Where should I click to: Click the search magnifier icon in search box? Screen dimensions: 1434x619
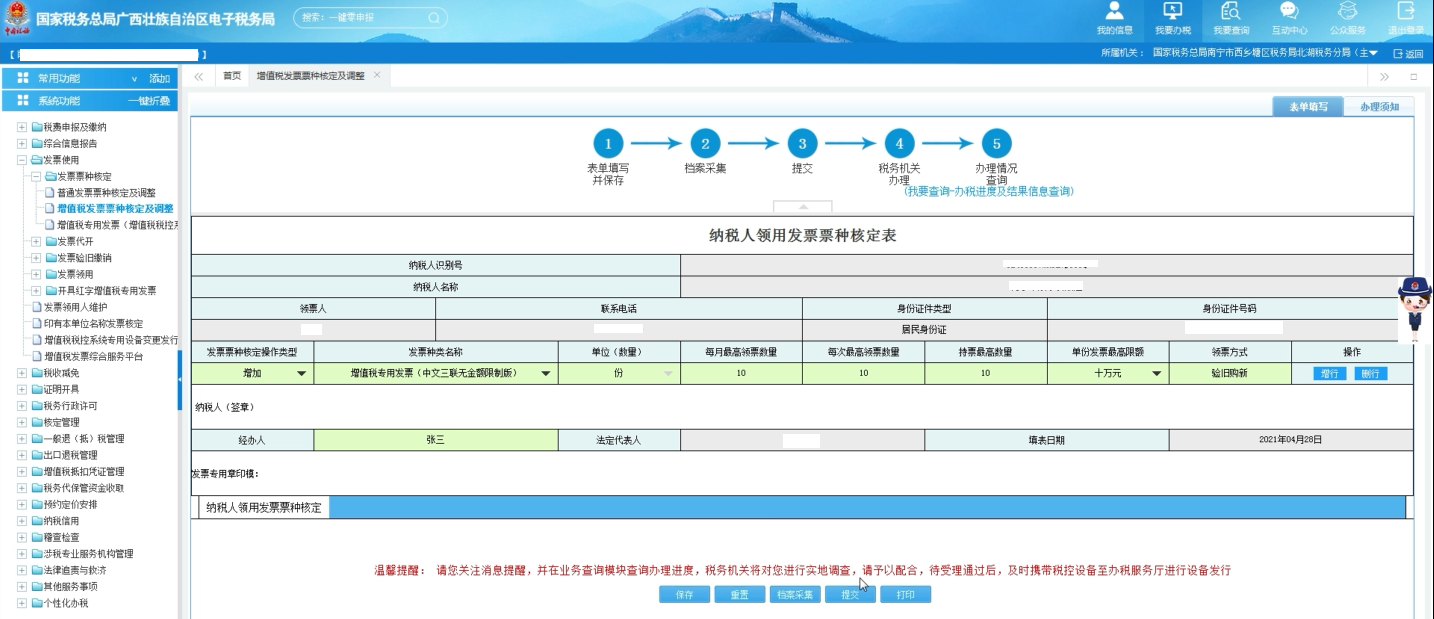(x=434, y=18)
